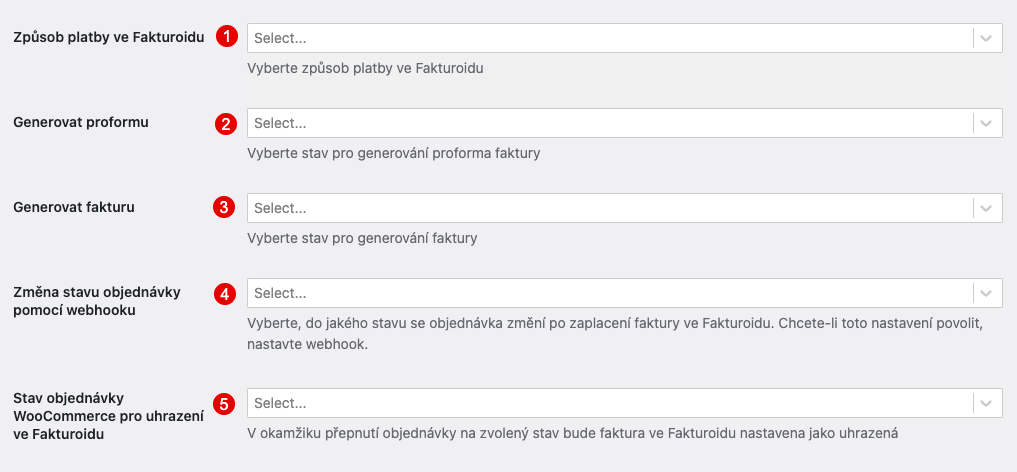Screen dimensions: 1017x472
Task: Click the red number 5 marker
Action: (x=224, y=404)
